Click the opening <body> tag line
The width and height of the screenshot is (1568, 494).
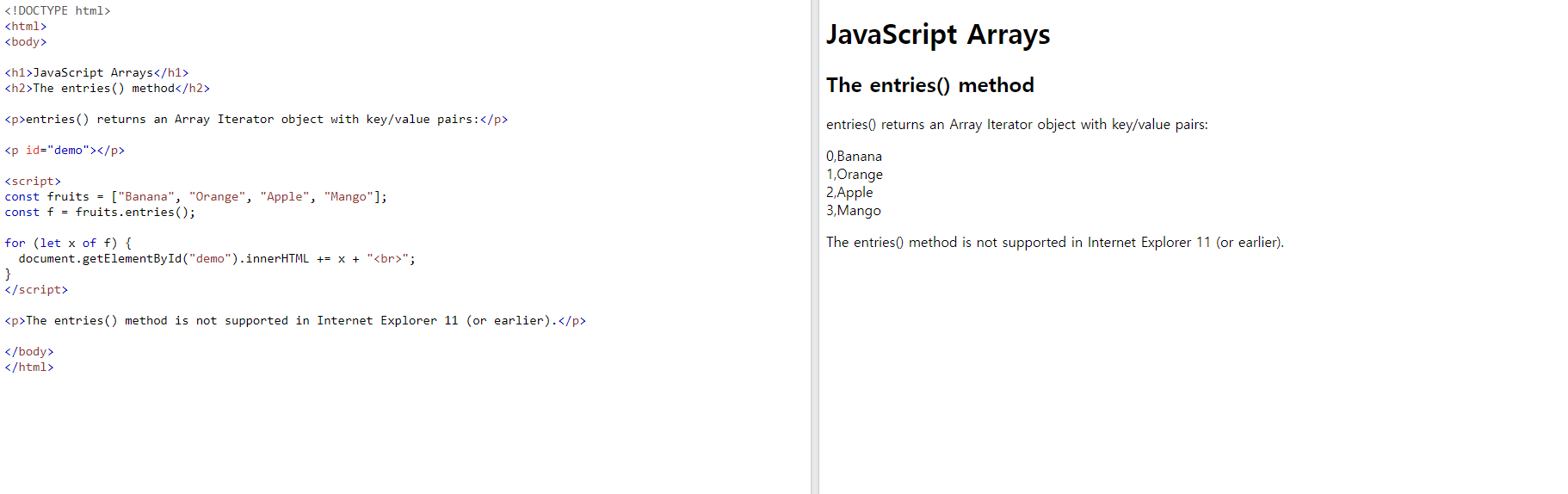click(x=26, y=42)
